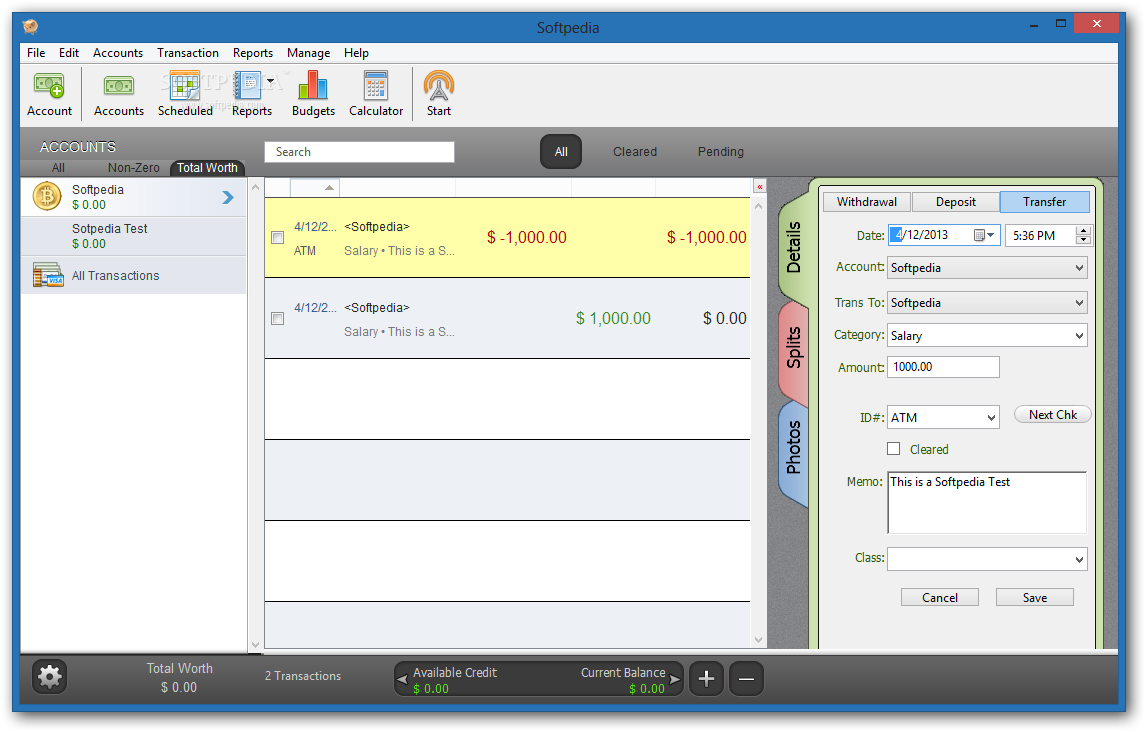Viewport: 1146px width, 732px height.
Task: Click the Search input field
Action: tap(359, 152)
